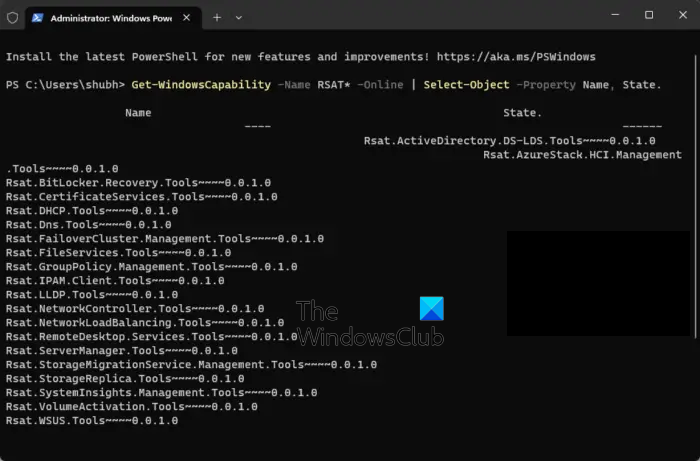This screenshot has height=461, width=700.
Task: Click Rsat.StorageReplica.Tools line
Action: point(125,378)
